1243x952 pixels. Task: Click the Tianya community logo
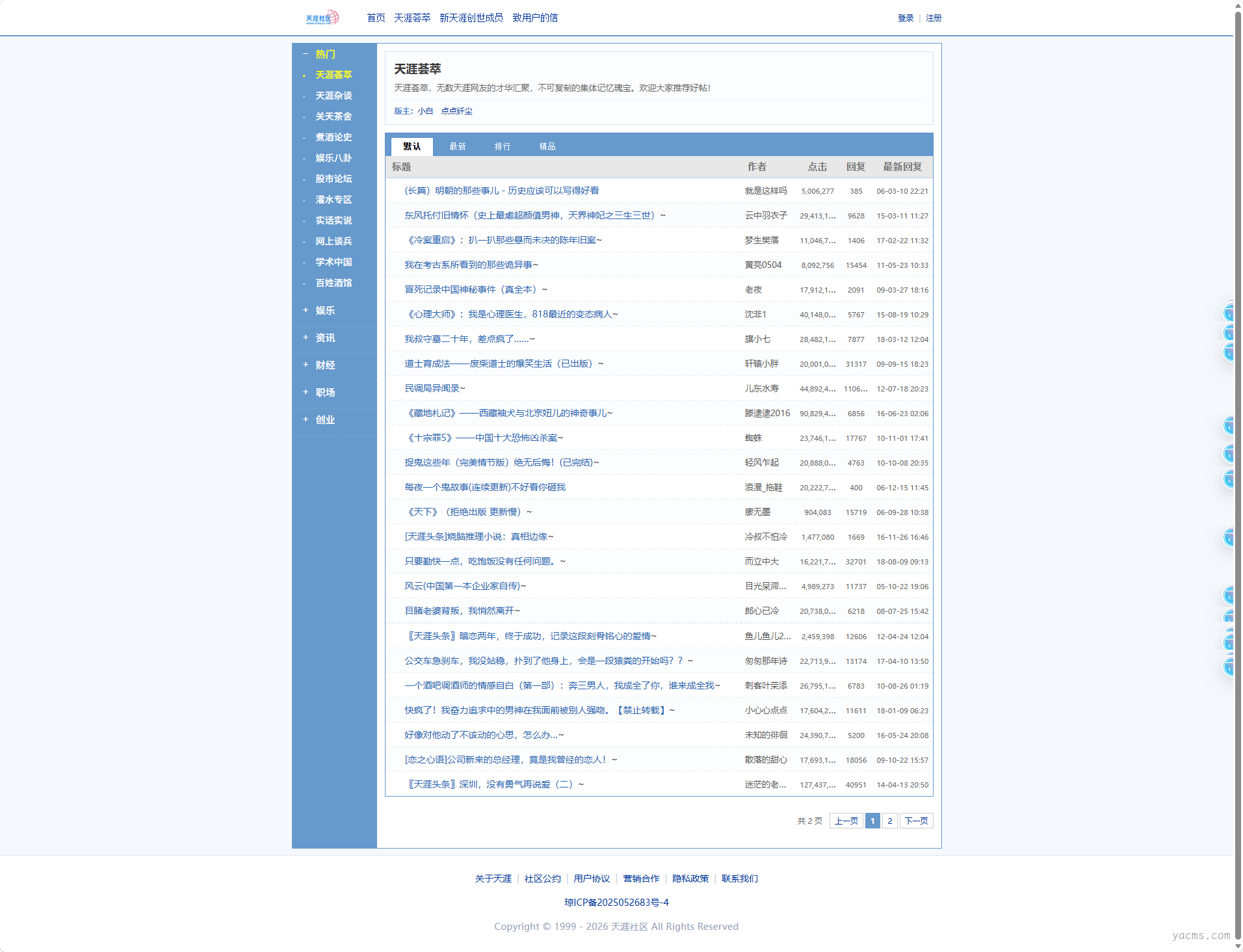[x=322, y=18]
